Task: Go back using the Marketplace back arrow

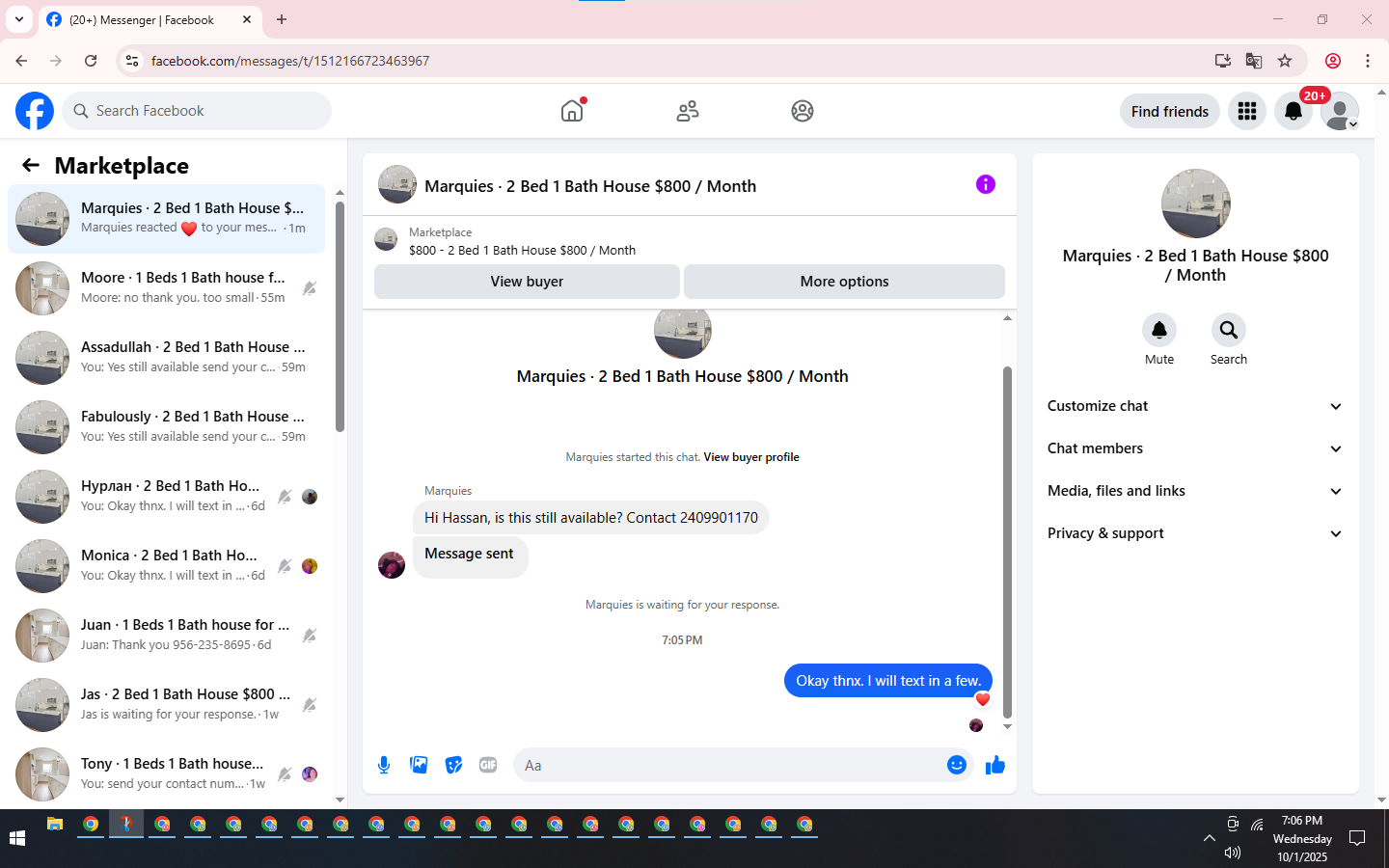Action: pos(31,165)
